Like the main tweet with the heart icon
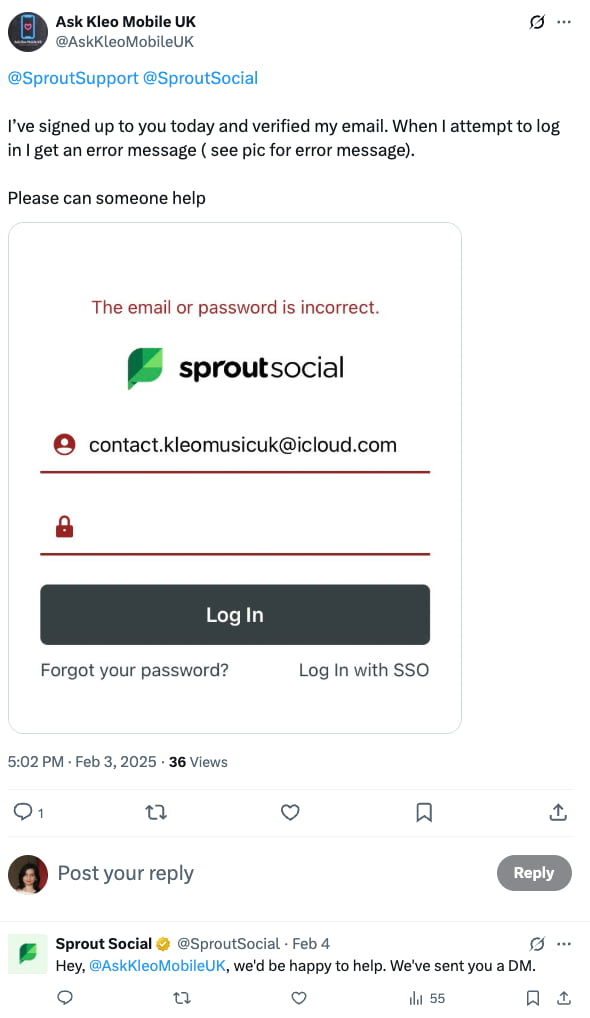The height and width of the screenshot is (1018, 590). (x=290, y=812)
